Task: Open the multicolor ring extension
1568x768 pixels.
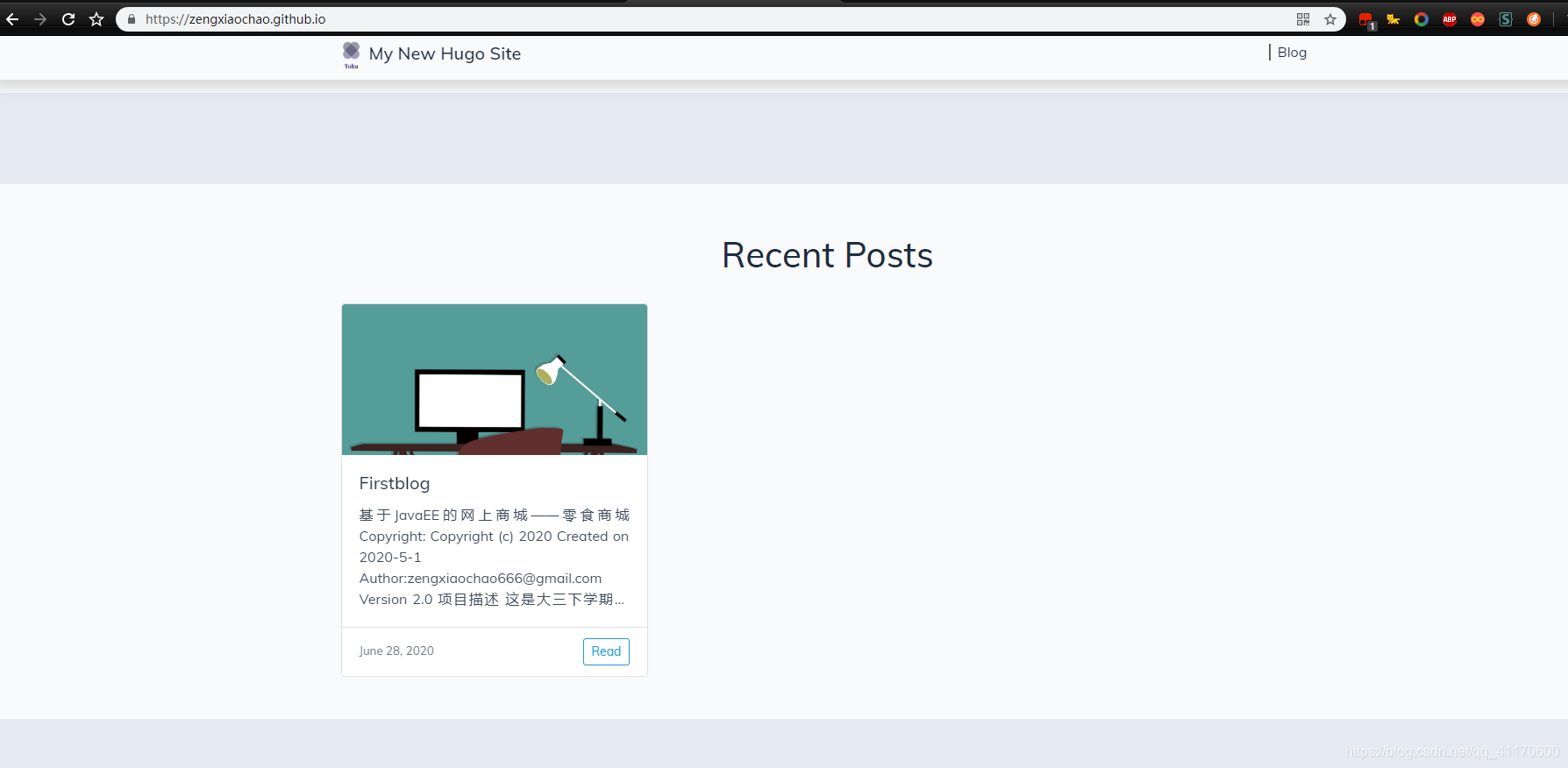Action: pos(1422,19)
